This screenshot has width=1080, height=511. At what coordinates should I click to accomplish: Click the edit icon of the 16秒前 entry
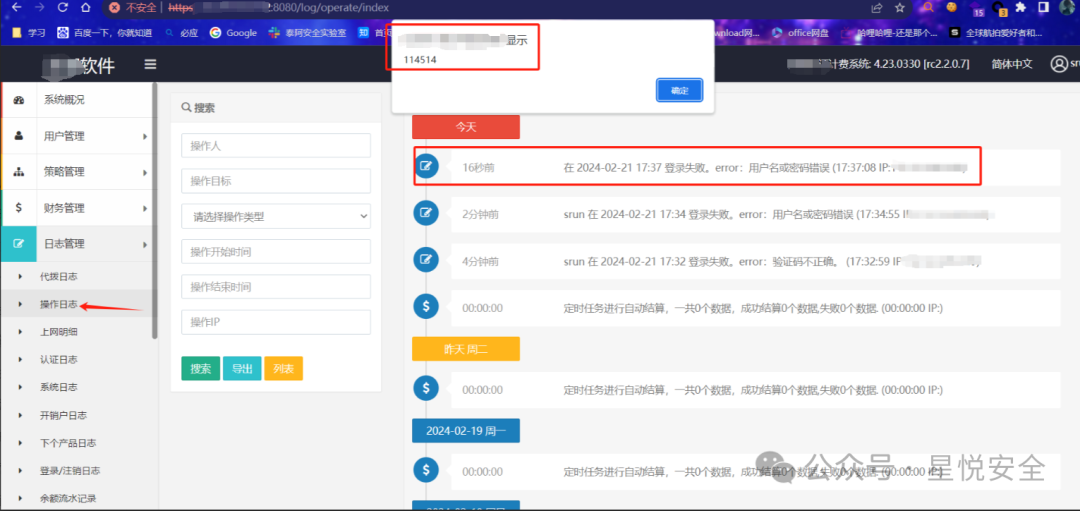point(426,166)
